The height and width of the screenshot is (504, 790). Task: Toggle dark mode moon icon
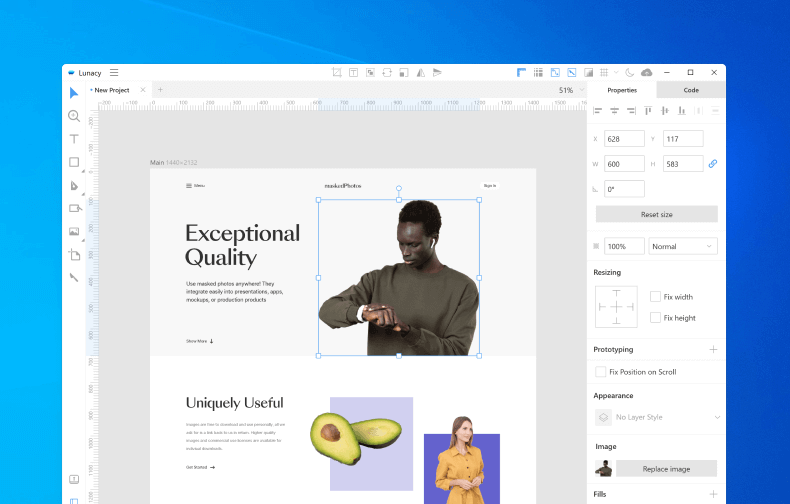[630, 73]
